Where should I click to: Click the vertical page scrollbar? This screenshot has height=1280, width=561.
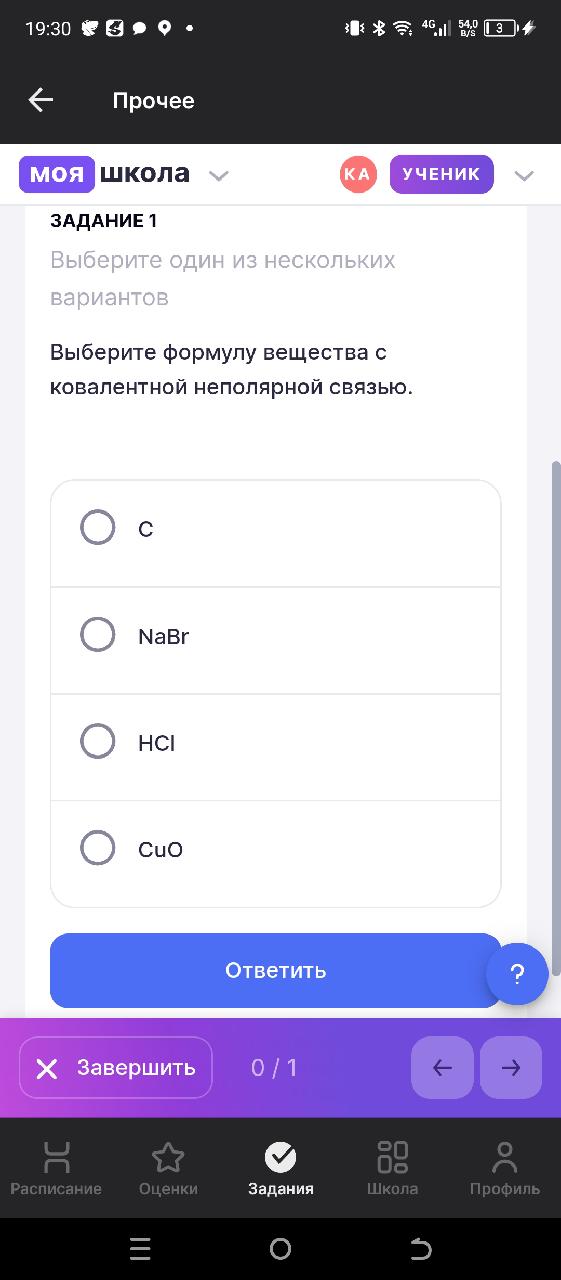coord(556,718)
